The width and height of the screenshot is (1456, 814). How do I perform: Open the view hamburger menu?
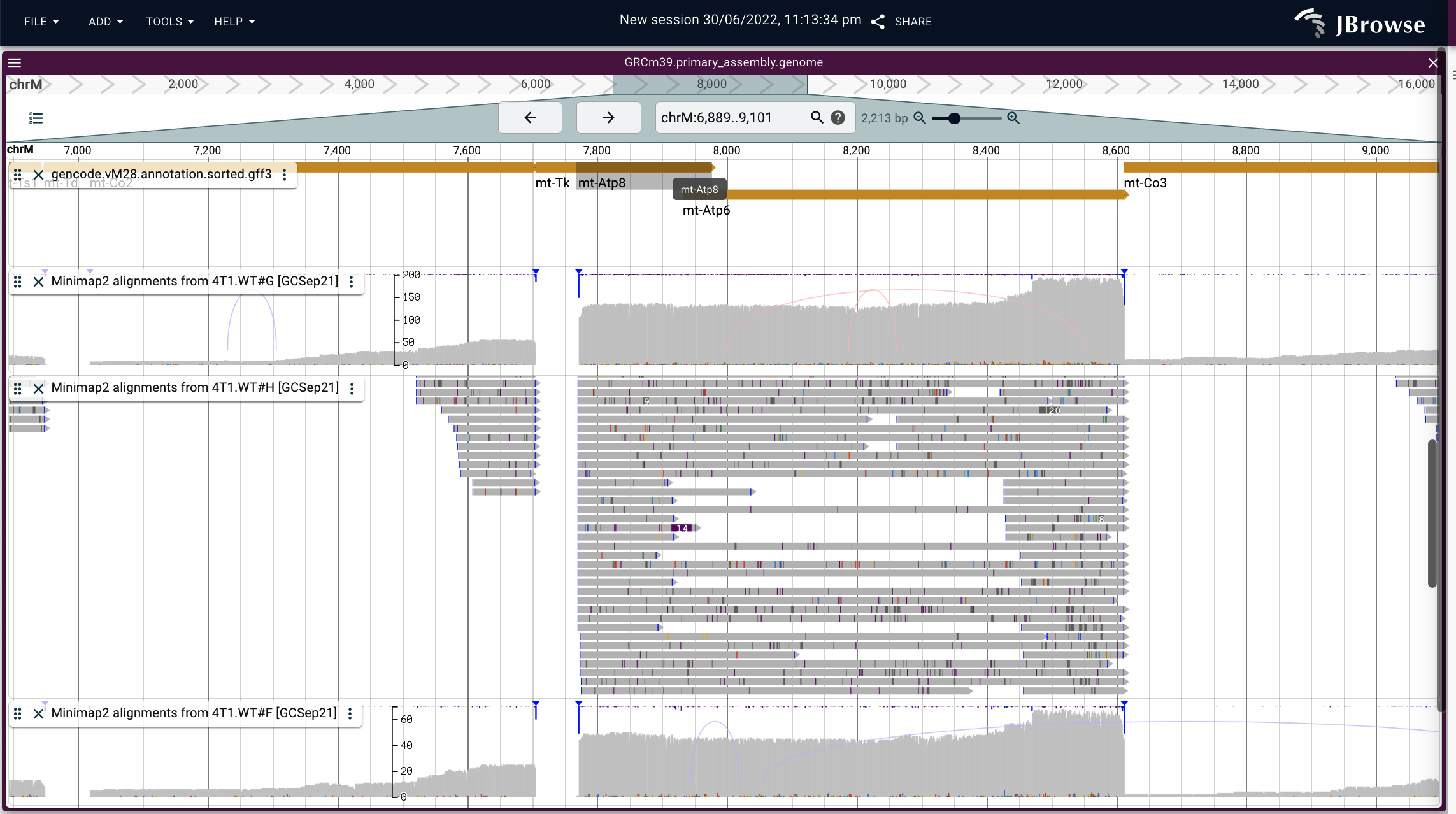tap(14, 62)
